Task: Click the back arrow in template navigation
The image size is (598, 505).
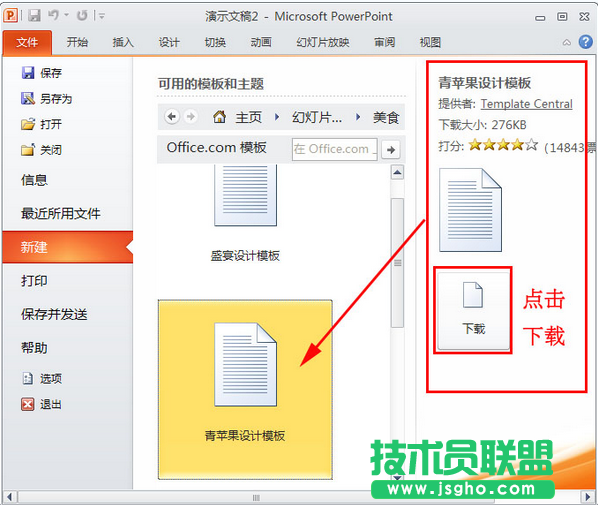Action: [x=172, y=116]
